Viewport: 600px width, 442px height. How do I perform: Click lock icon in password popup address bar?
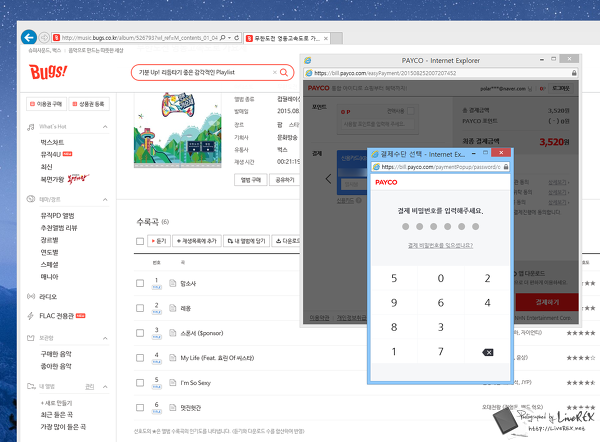[x=506, y=167]
